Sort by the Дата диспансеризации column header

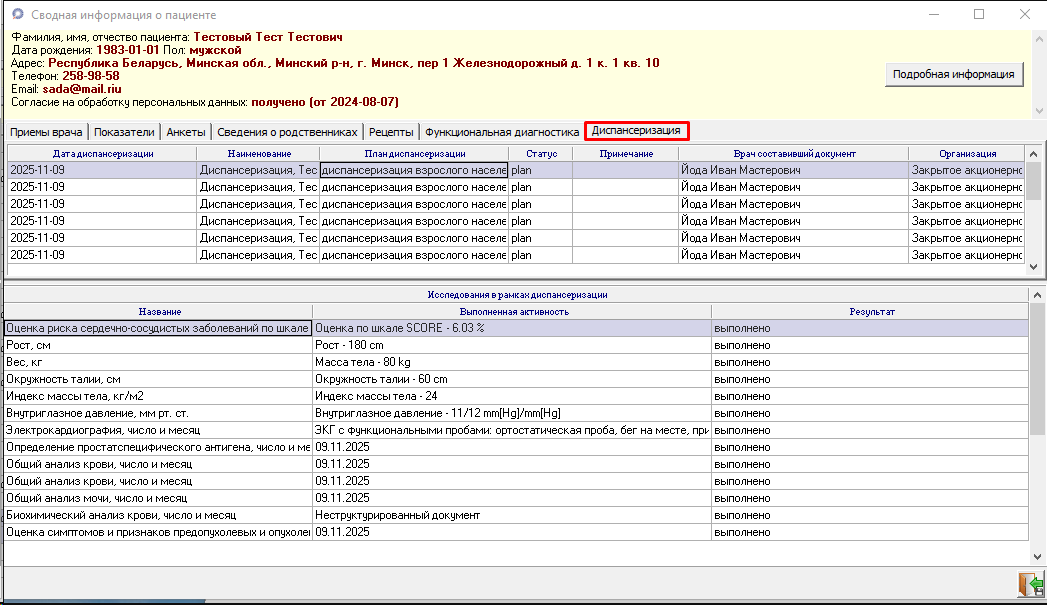103,154
